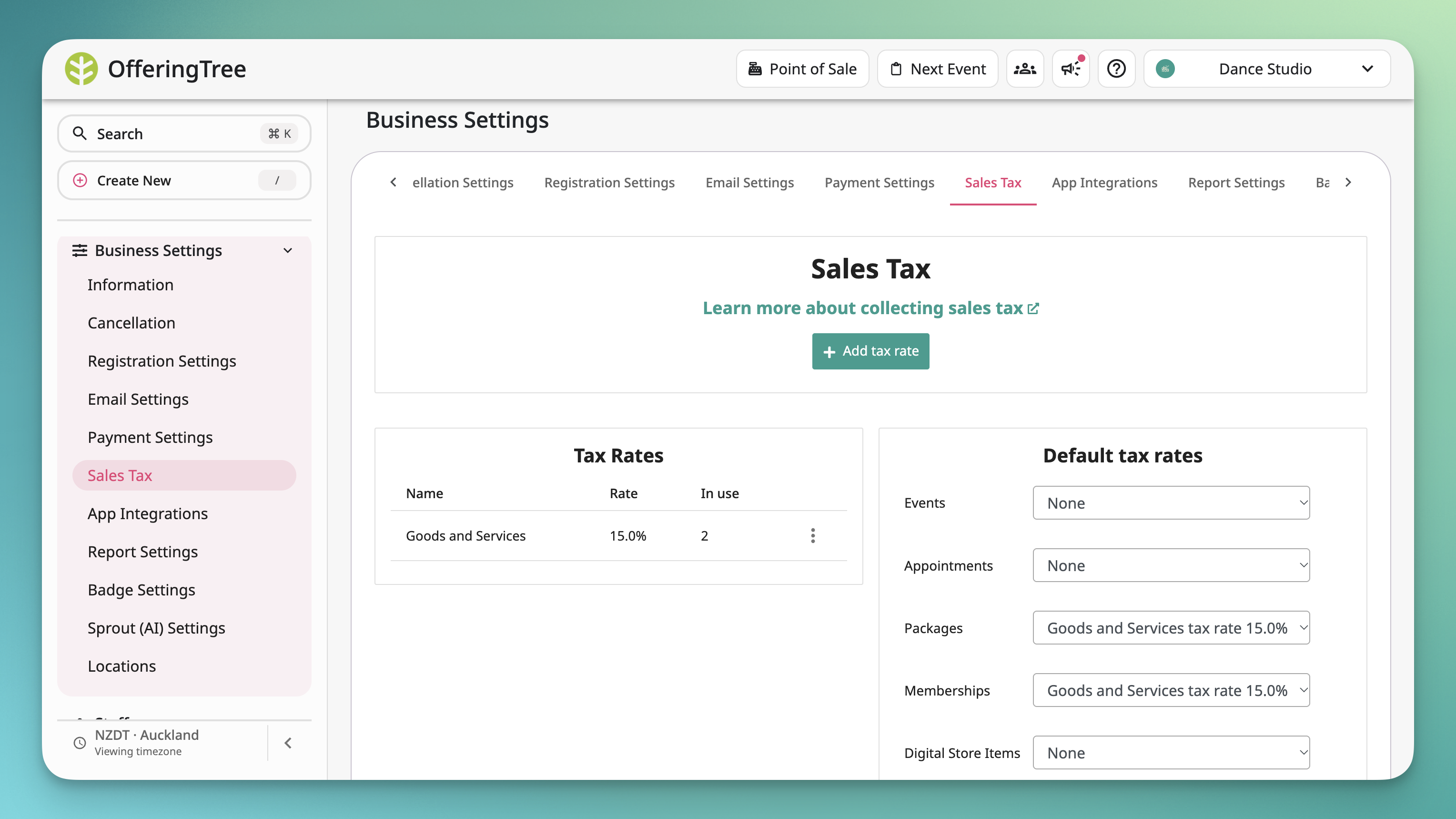This screenshot has width=1456, height=819.
Task: Open Learn more about collecting sales tax
Action: (870, 308)
